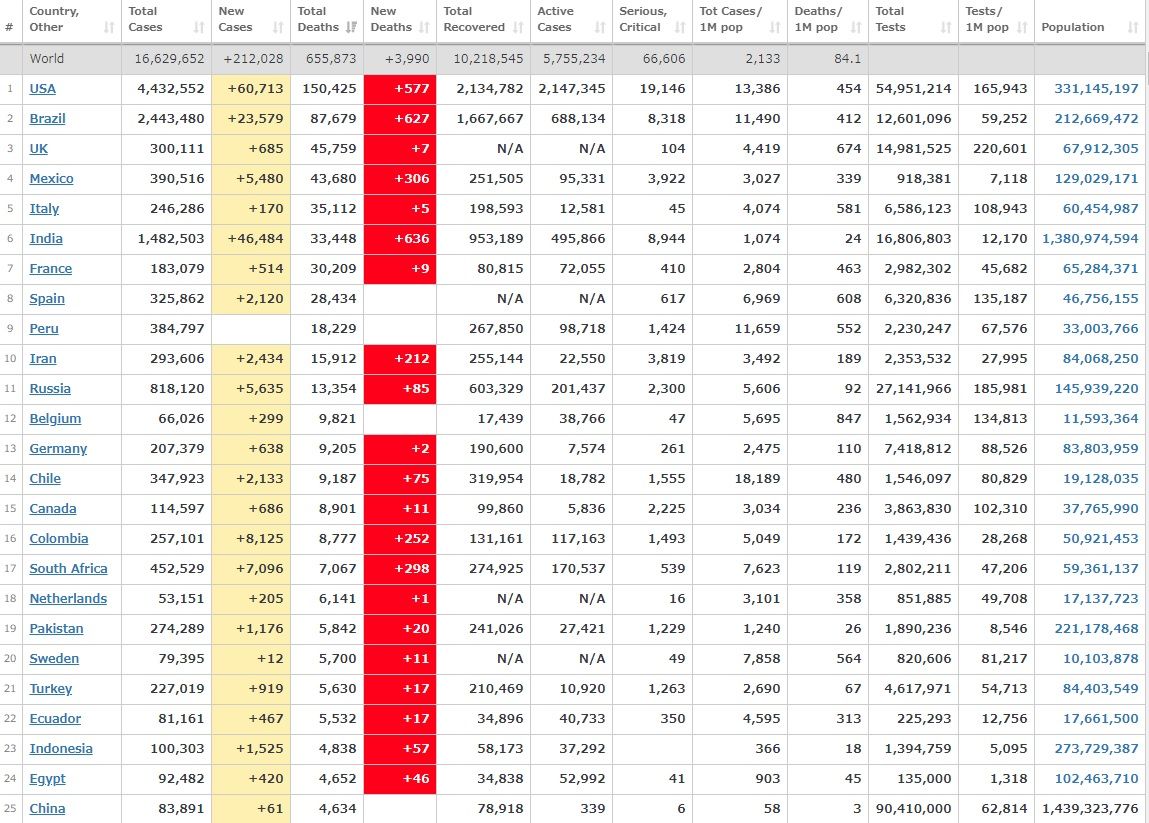The image size is (1149, 823).
Task: Click USA's red new deaths cell
Action: pos(400,89)
